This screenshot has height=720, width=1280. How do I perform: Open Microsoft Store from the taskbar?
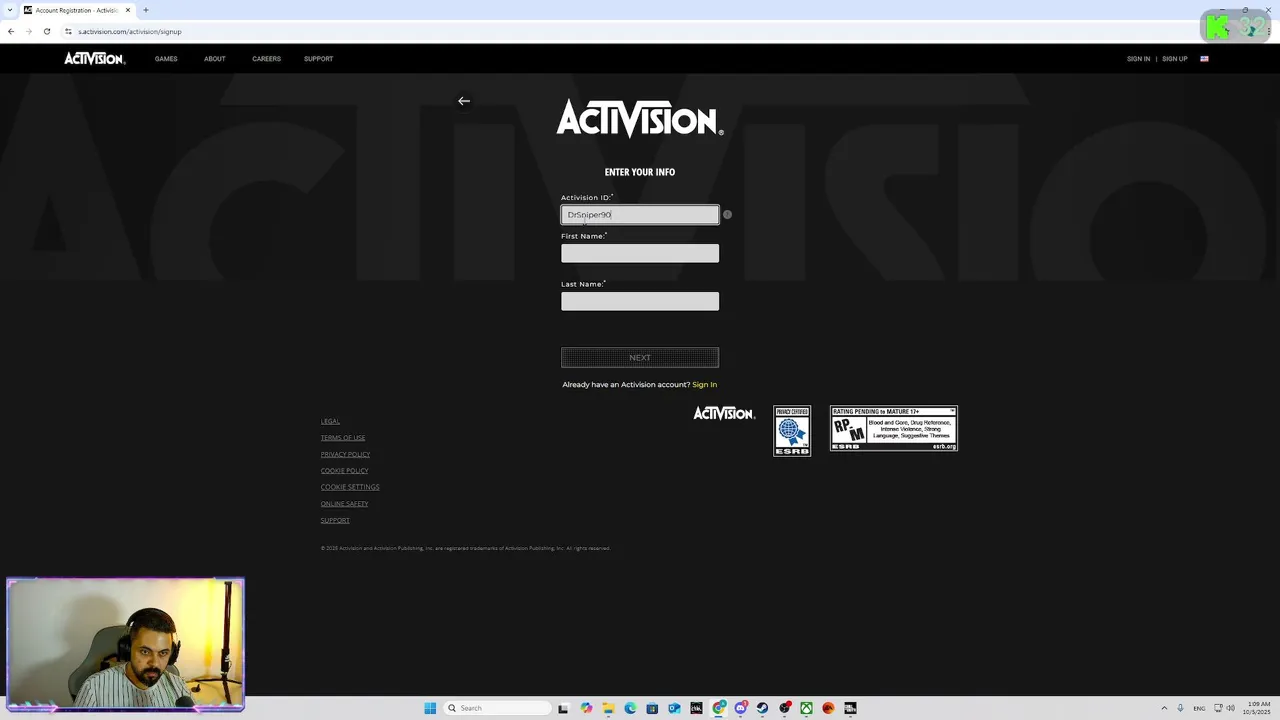(652, 708)
